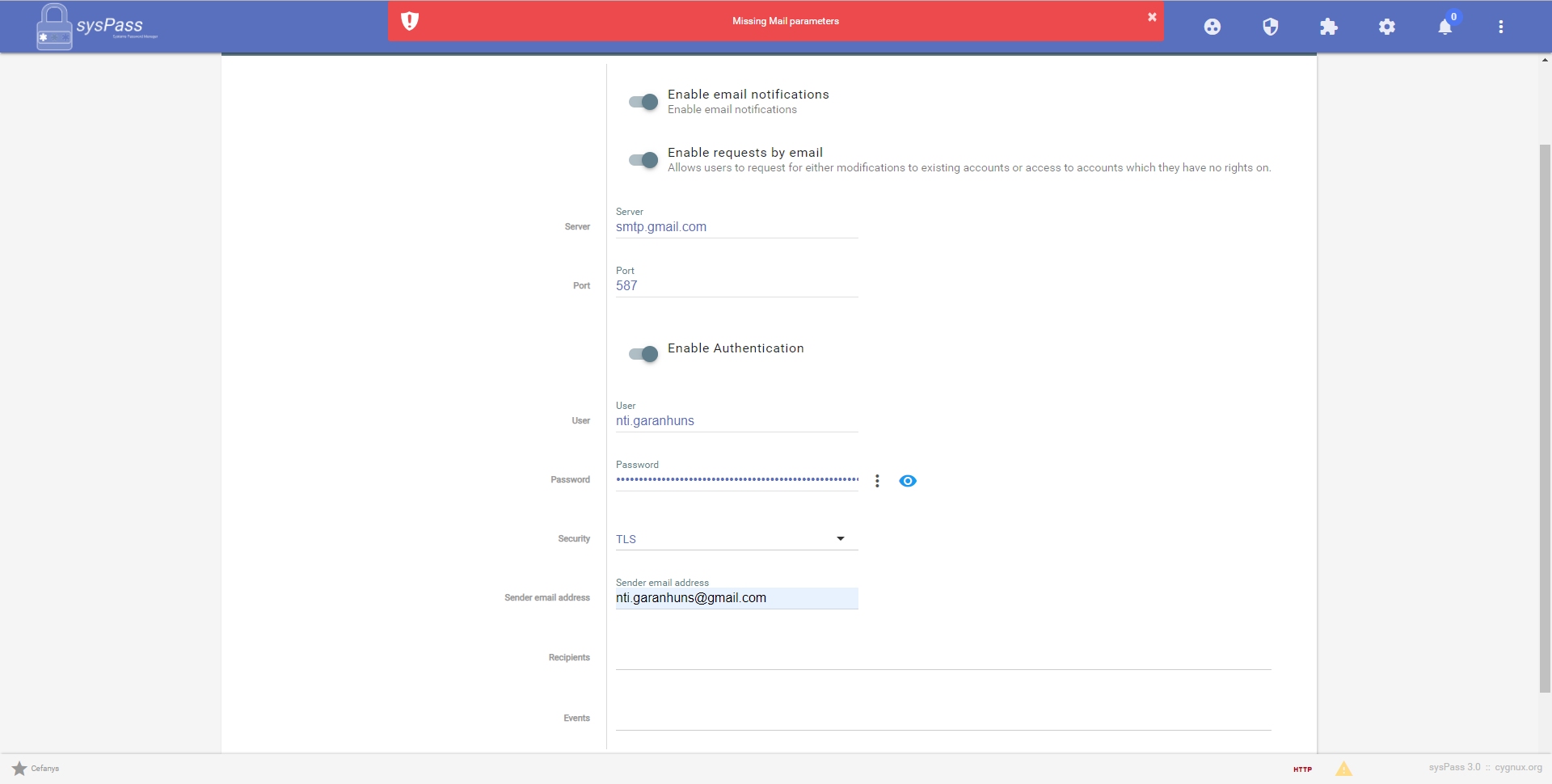Click the page vertical scrollbar thumb
This screenshot has width=1552, height=784.
(1545, 419)
